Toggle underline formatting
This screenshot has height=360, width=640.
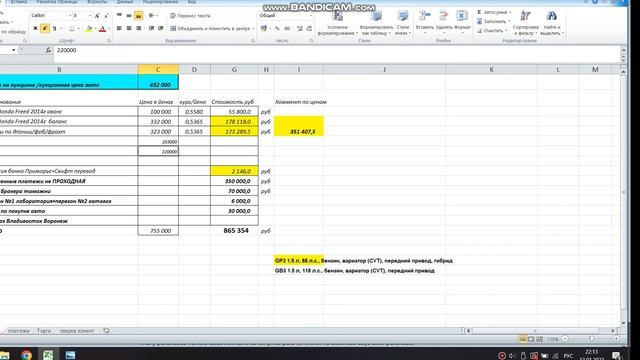pos(54,29)
